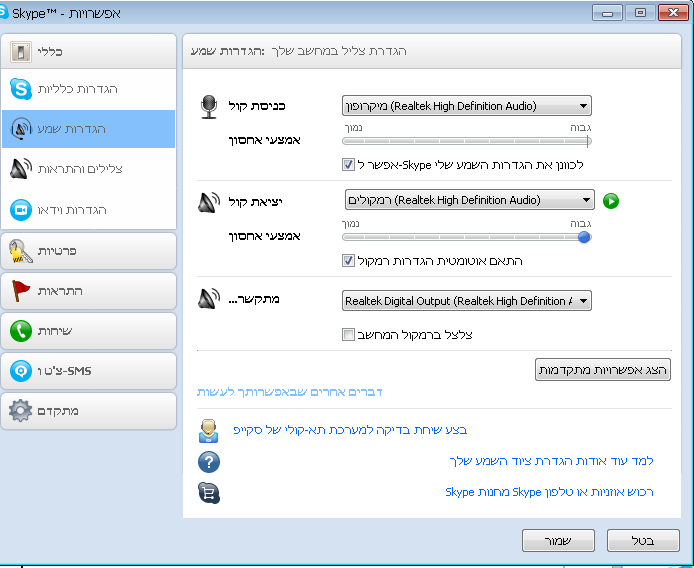The image size is (694, 568).
Task: Open the התראות section
Action: [89, 291]
